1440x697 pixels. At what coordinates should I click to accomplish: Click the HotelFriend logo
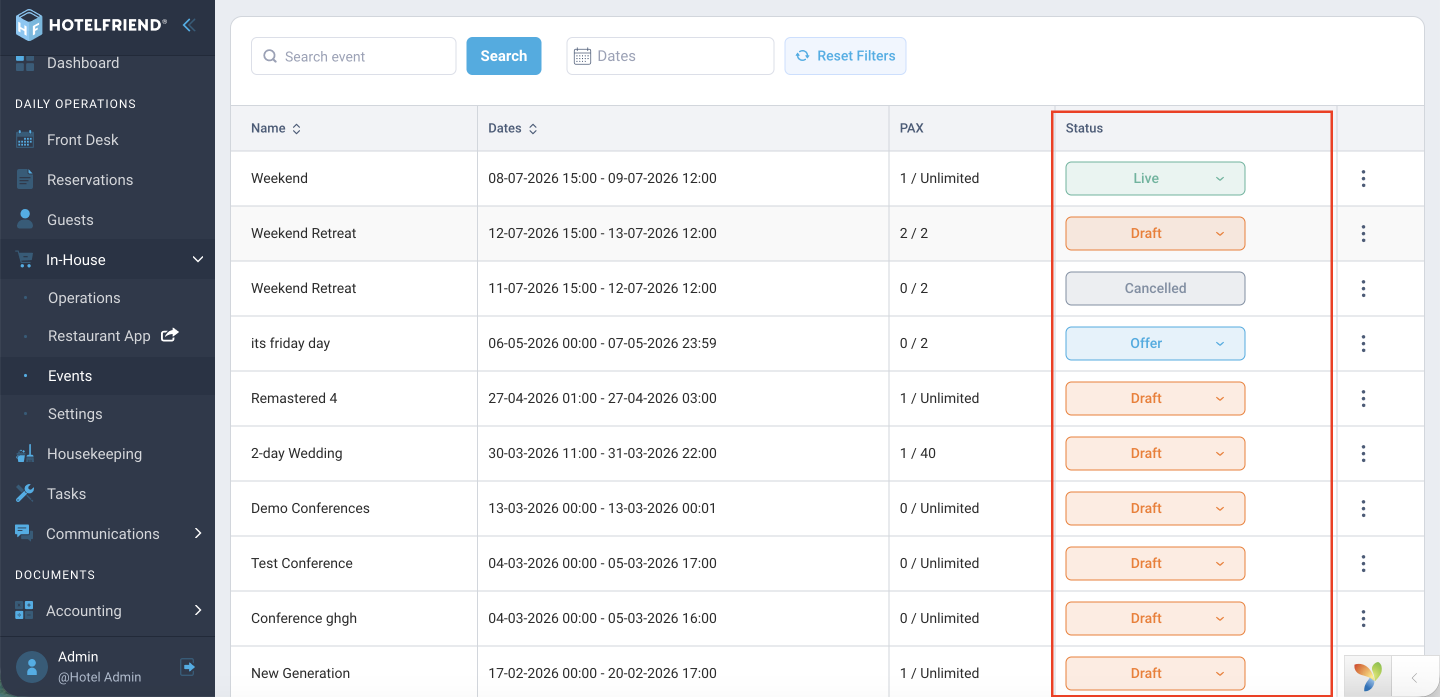point(91,25)
